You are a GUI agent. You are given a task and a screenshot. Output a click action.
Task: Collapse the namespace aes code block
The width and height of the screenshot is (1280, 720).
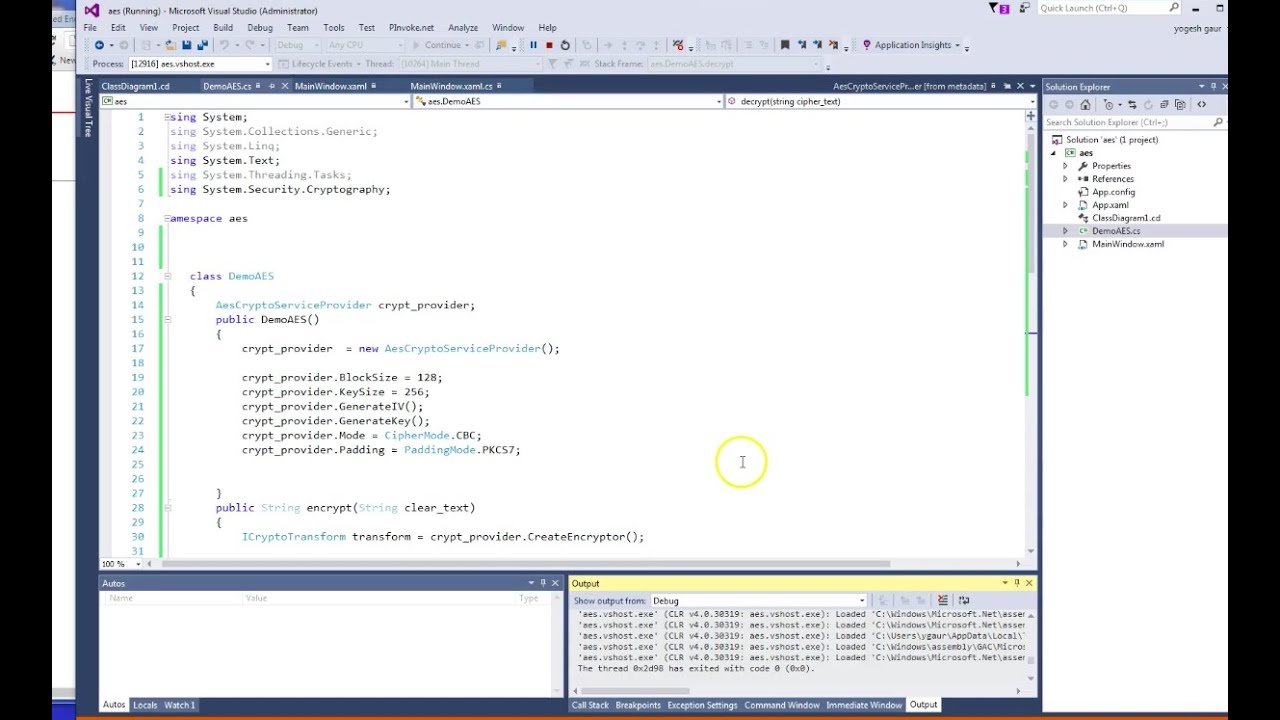167,218
